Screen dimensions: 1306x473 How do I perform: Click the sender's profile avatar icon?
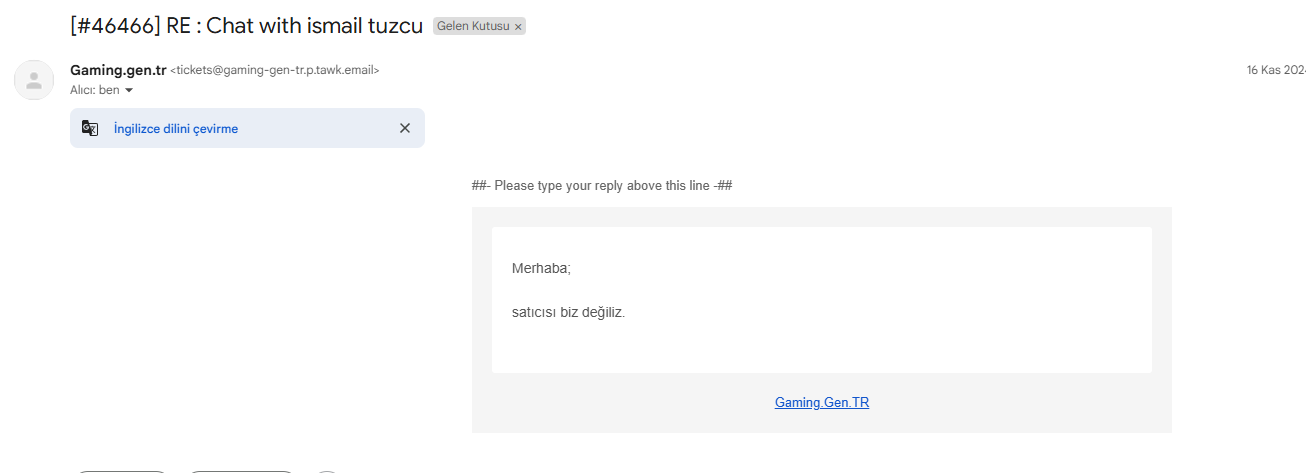click(34, 80)
